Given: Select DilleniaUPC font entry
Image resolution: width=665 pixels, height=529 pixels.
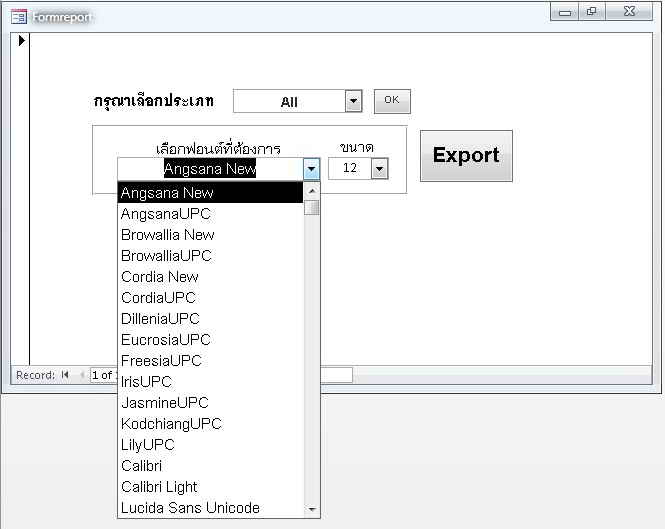Looking at the screenshot, I should coord(210,319).
